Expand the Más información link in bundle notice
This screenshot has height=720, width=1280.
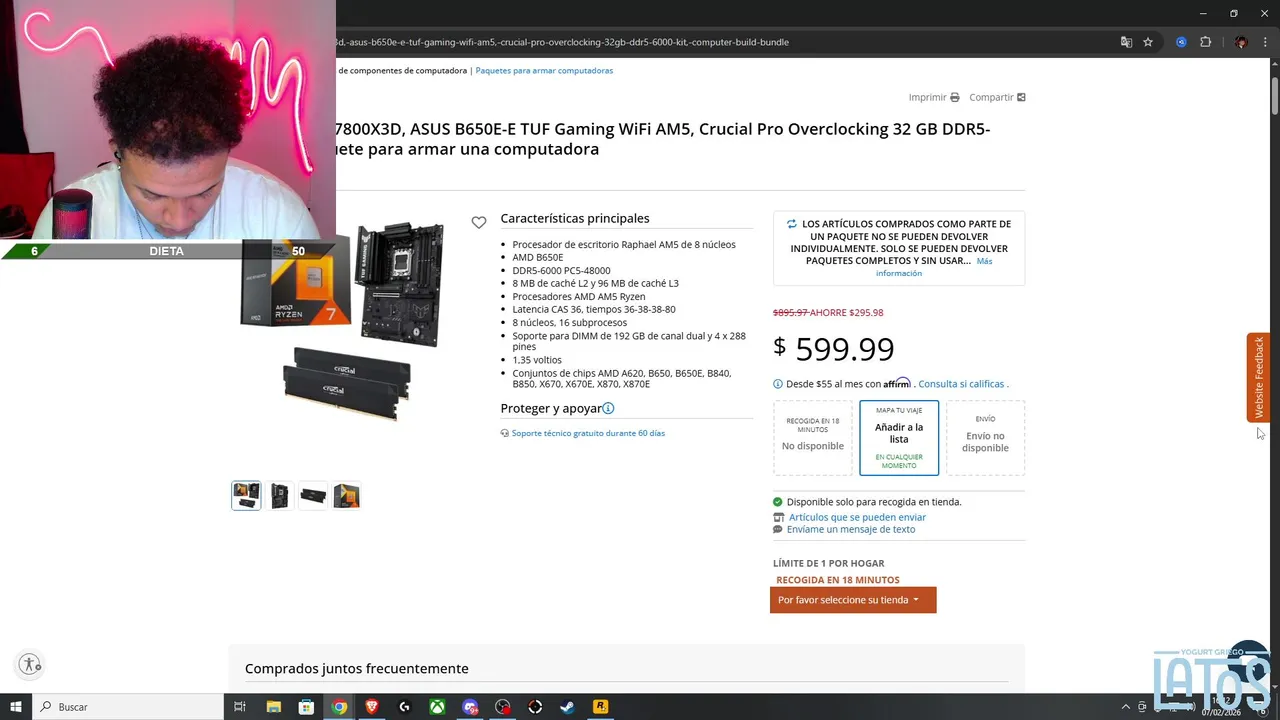click(934, 267)
